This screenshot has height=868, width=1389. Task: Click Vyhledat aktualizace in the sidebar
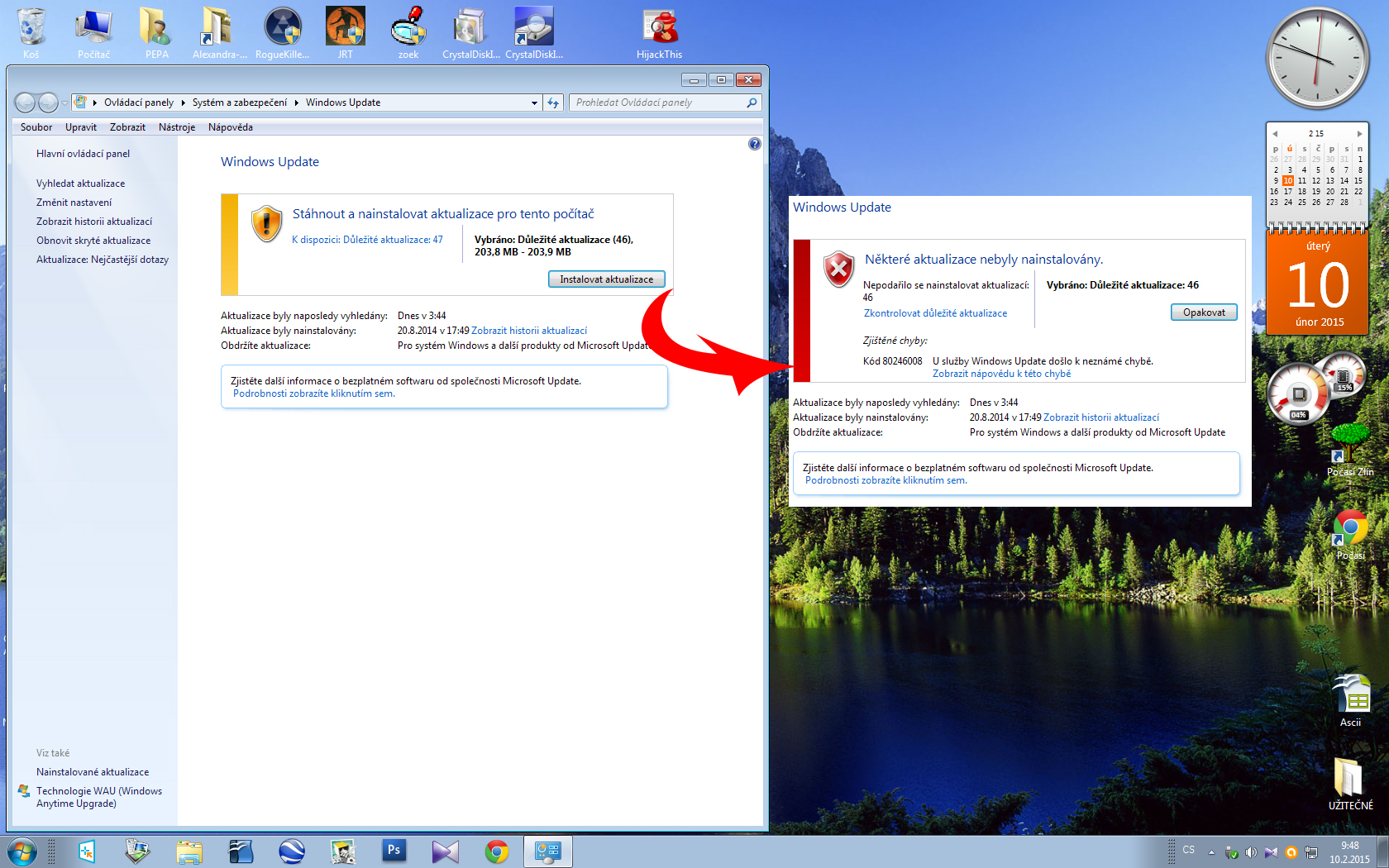tap(80, 184)
